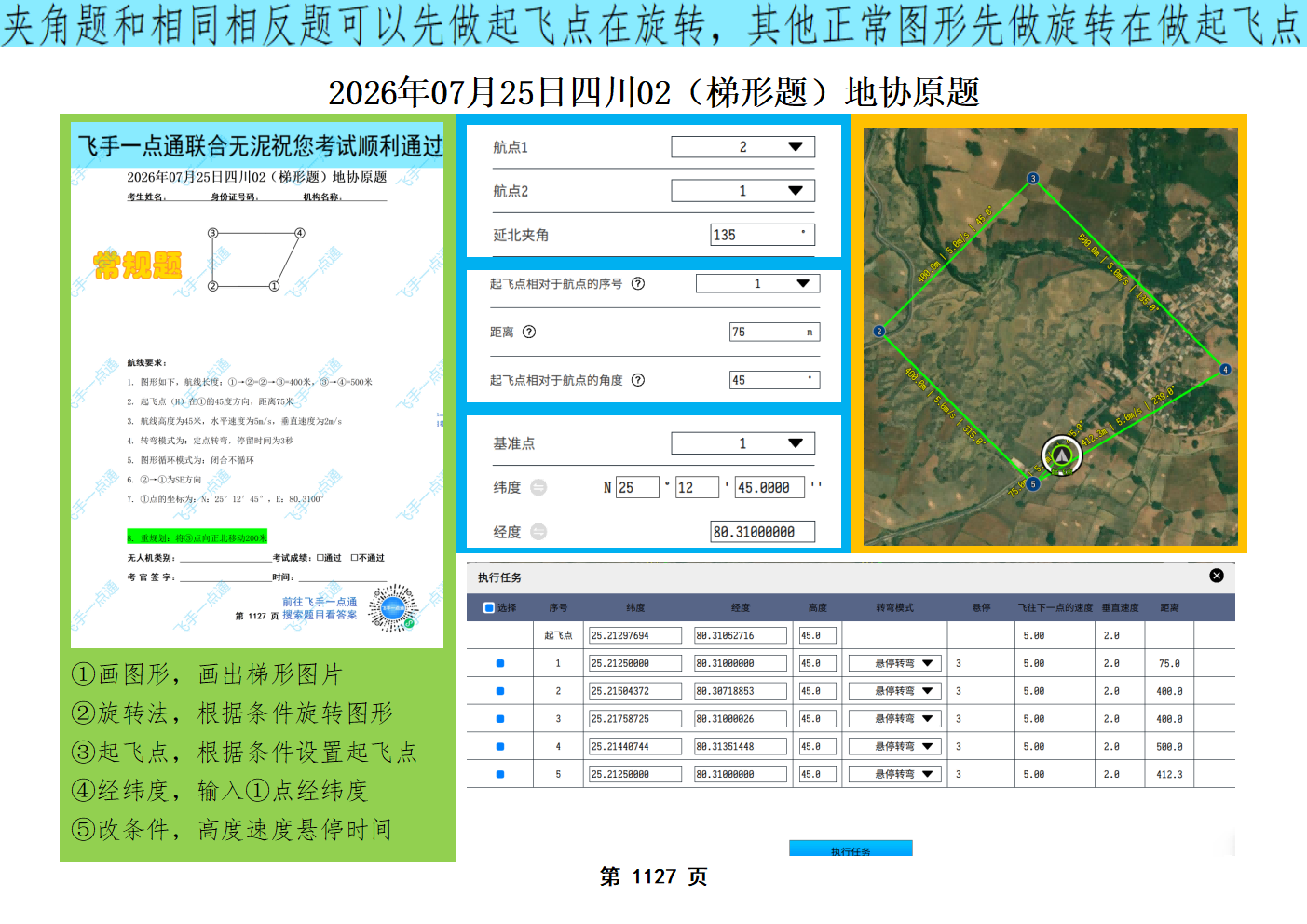Viewport: 1307px width, 924px height.
Task: Open the 起飞点相对于航点的序号 dropdown
Action: [x=757, y=284]
